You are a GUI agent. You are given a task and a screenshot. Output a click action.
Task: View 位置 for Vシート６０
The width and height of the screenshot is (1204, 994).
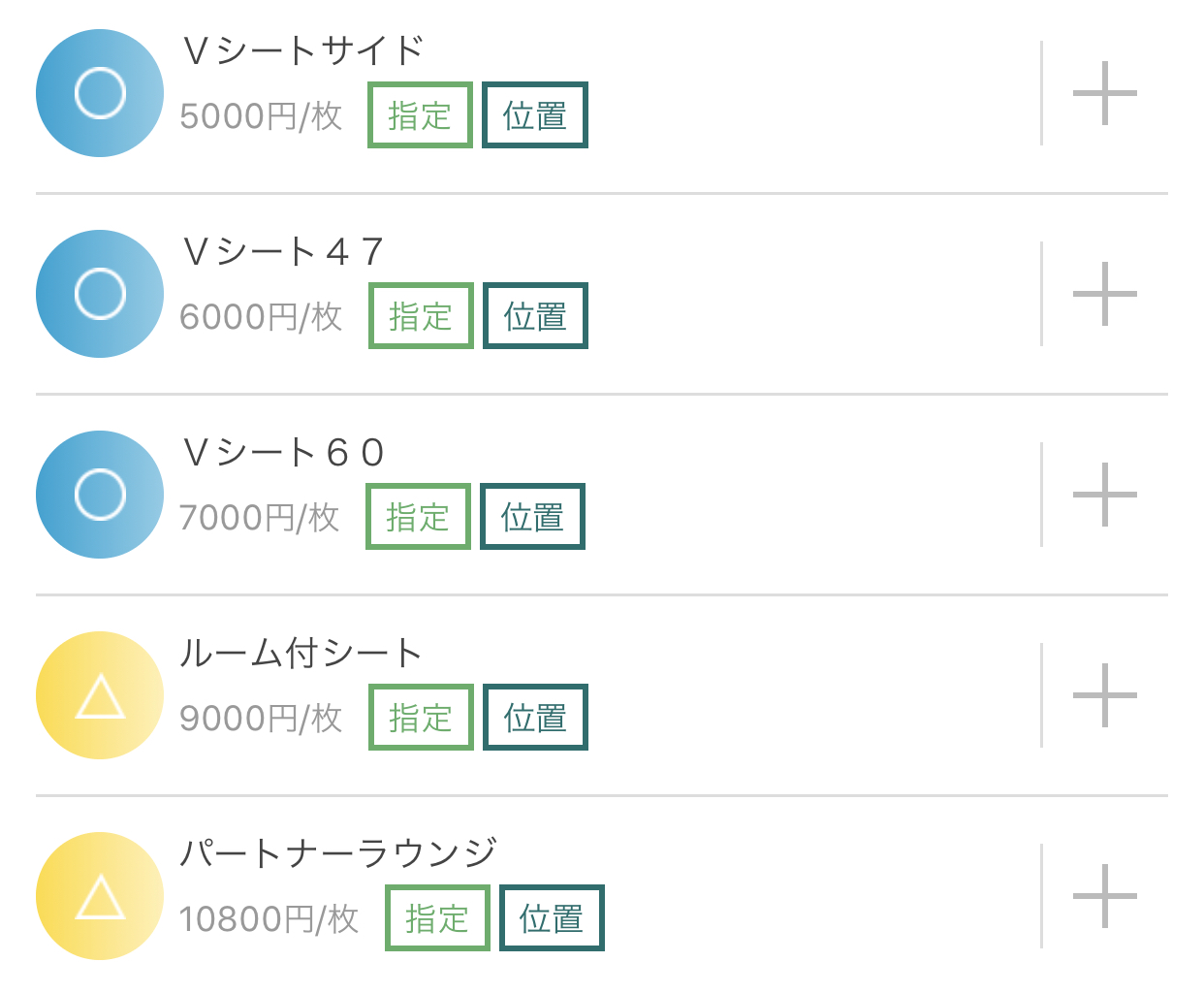pyautogui.click(x=532, y=517)
